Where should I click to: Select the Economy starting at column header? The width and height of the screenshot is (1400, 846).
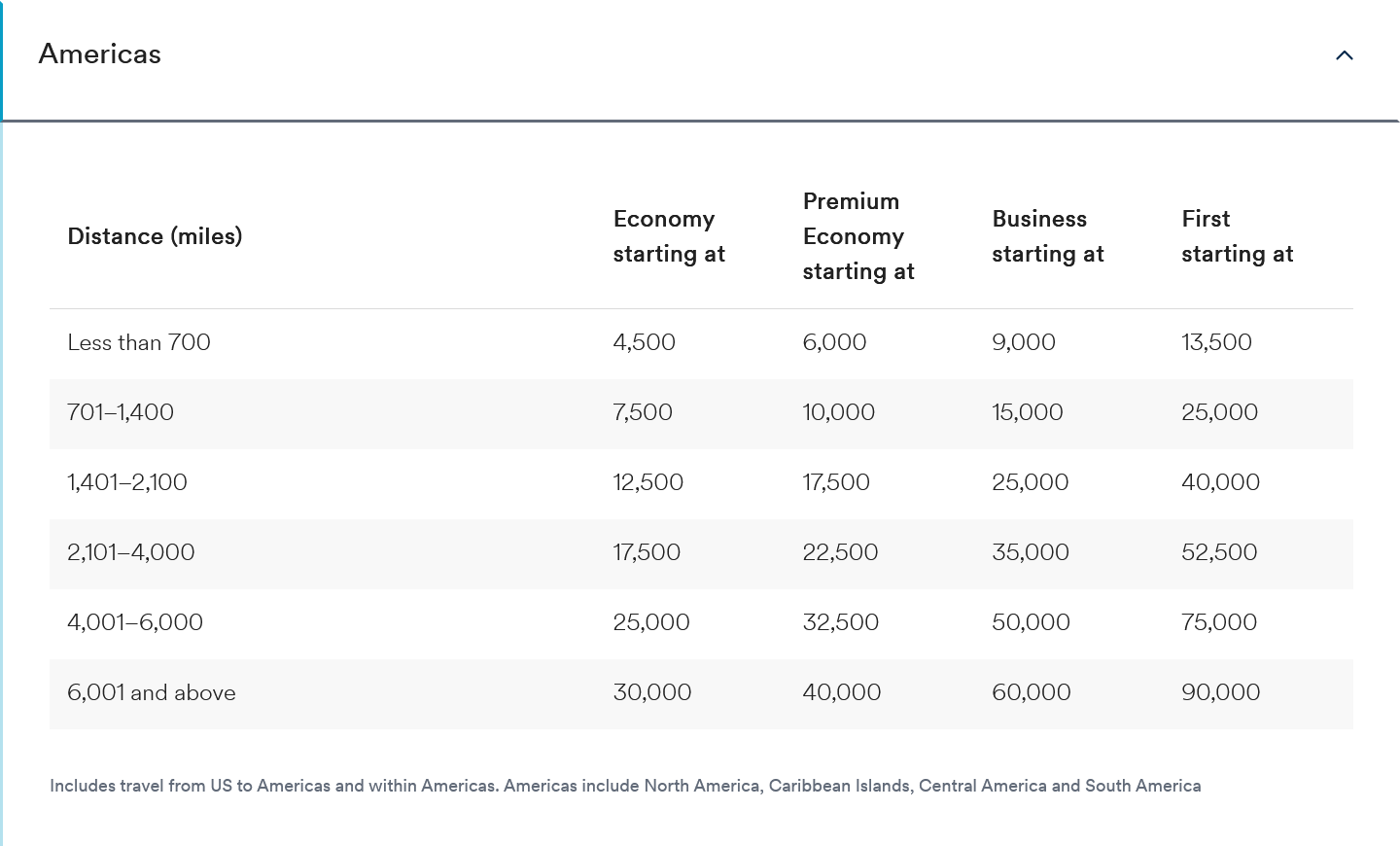coord(668,236)
